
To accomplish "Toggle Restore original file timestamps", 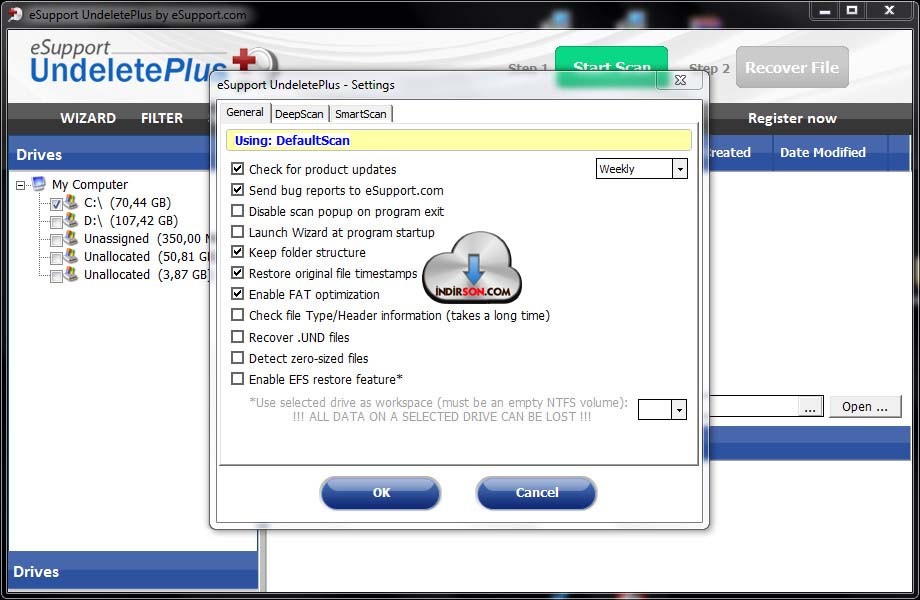I will (x=237, y=273).
